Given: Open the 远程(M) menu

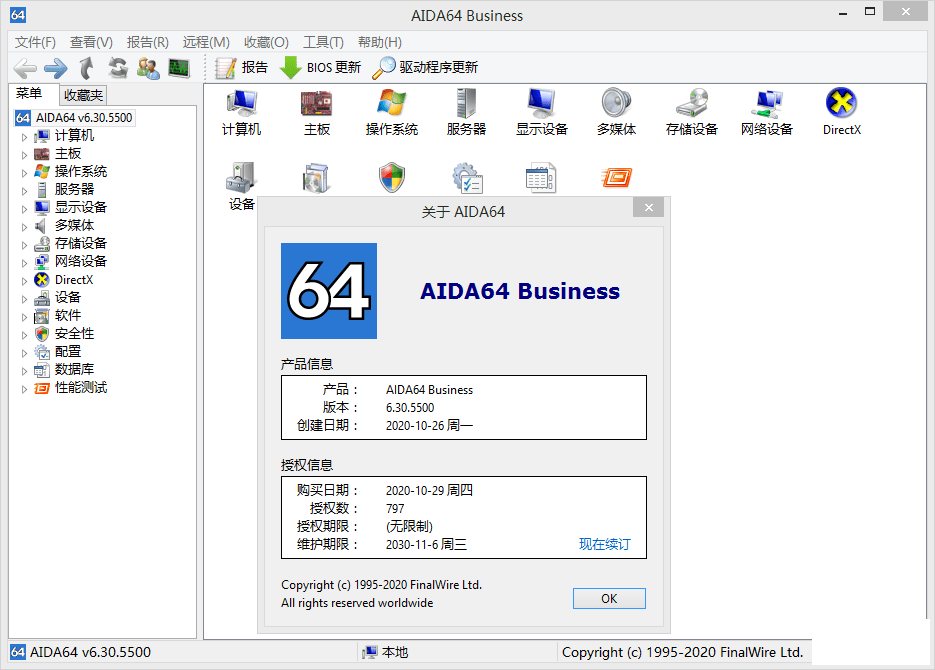Looking at the screenshot, I should pos(206,42).
